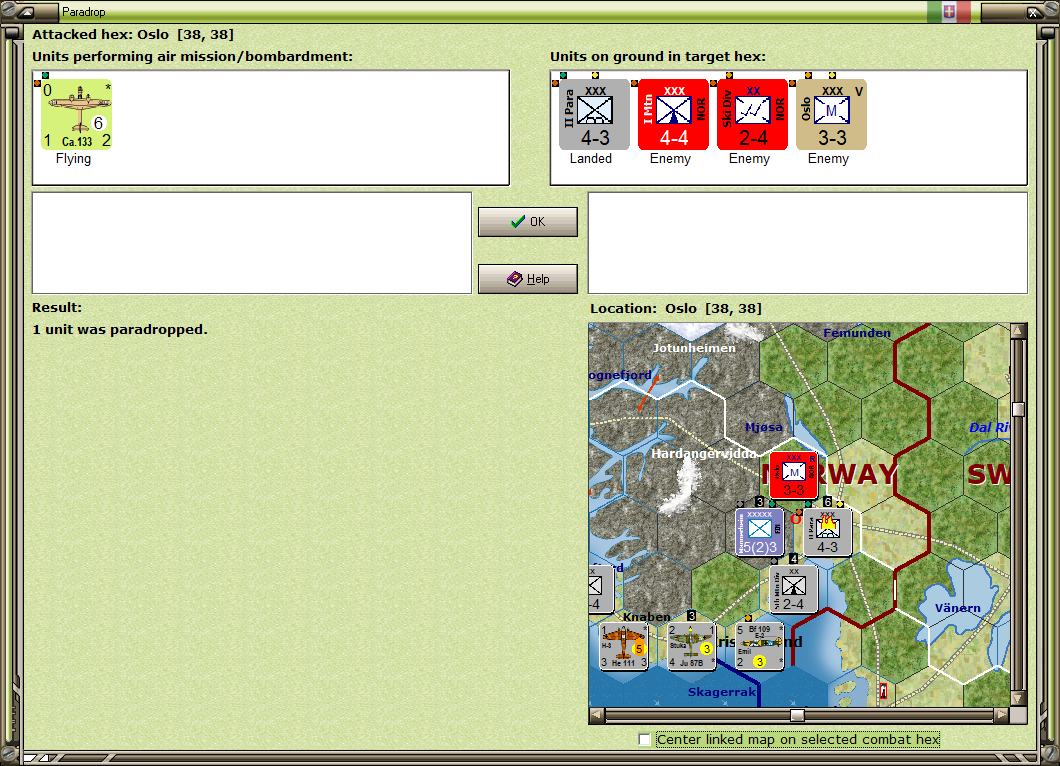1060x766 pixels.
Task: Click the burning II Para 4-3 map counter
Action: click(x=827, y=532)
